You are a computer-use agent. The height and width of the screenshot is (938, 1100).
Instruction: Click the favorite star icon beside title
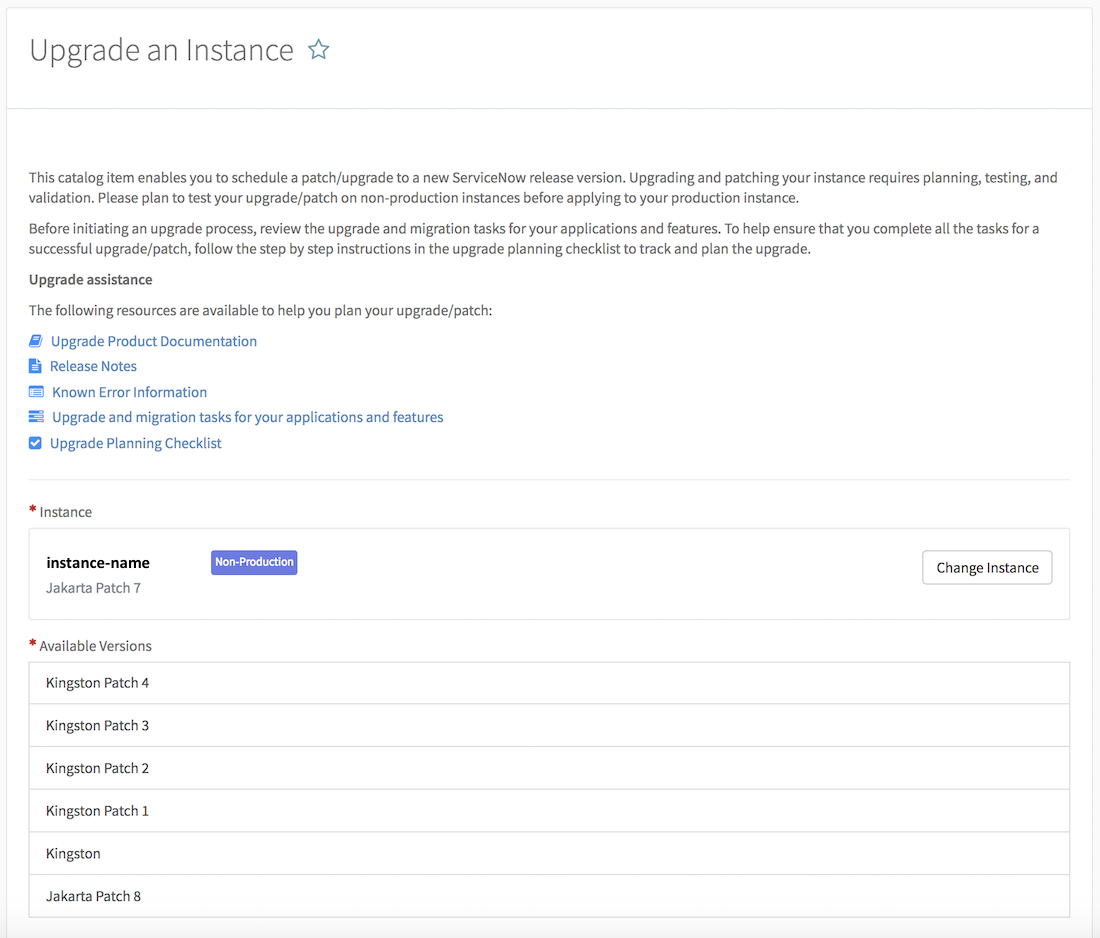click(x=318, y=50)
